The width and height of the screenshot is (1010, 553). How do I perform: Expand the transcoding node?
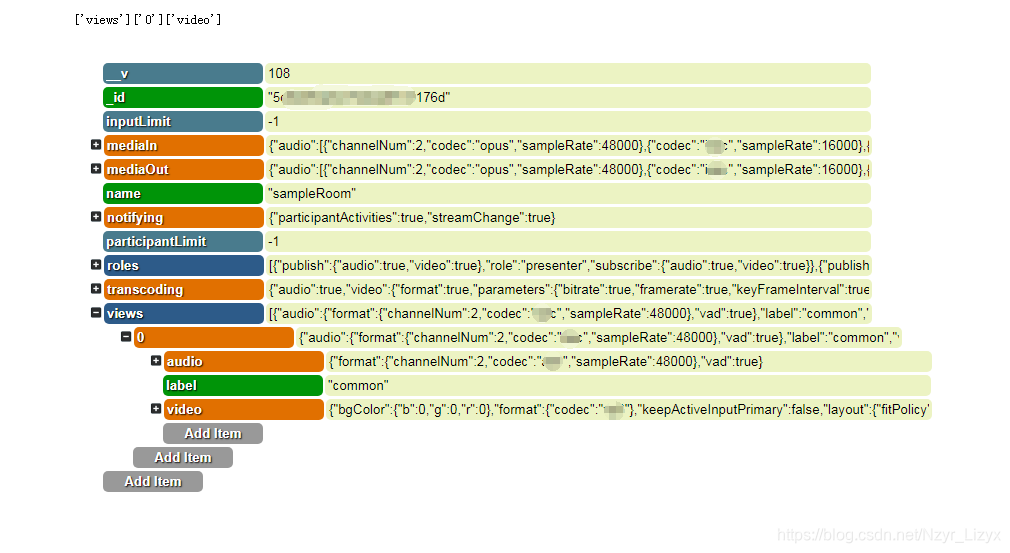tap(96, 289)
